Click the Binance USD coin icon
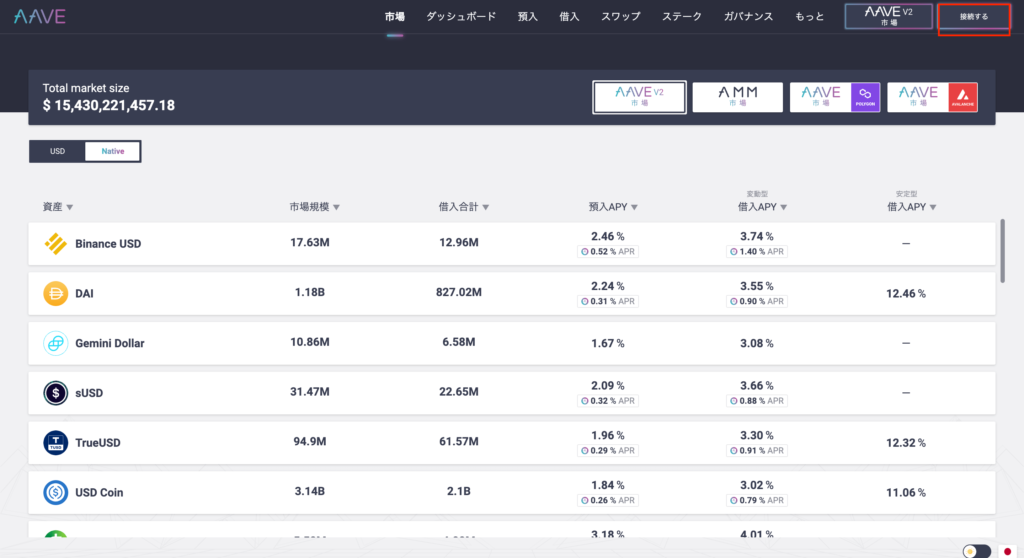Screen dimensions: 1024x558 (56, 244)
